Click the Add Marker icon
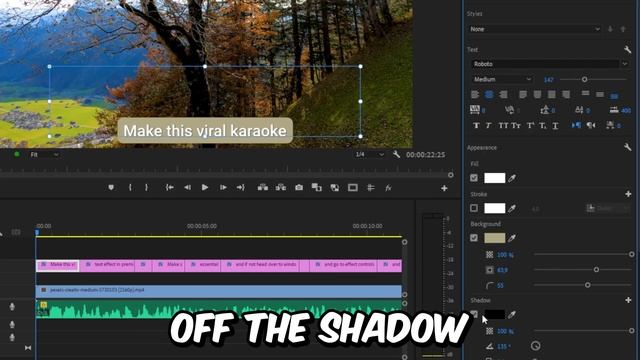 click(111, 187)
